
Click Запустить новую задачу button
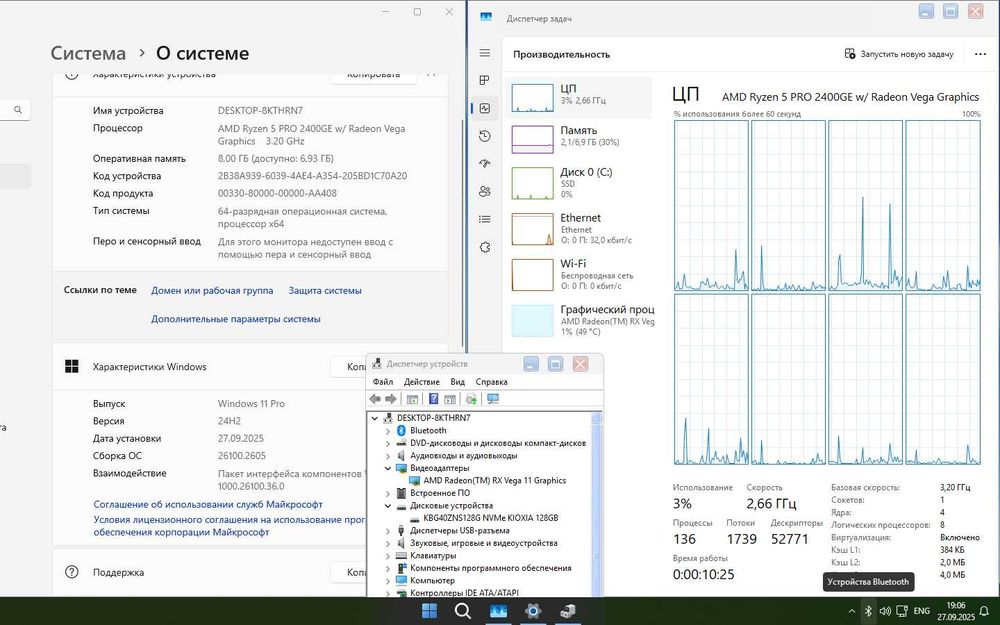tap(899, 54)
